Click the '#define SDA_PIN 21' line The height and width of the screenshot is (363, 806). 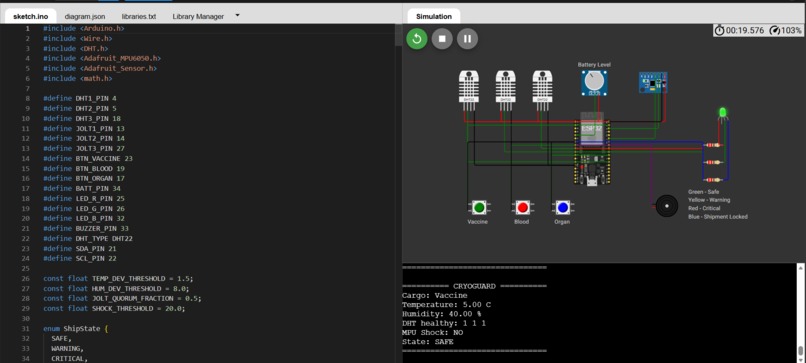80,248
